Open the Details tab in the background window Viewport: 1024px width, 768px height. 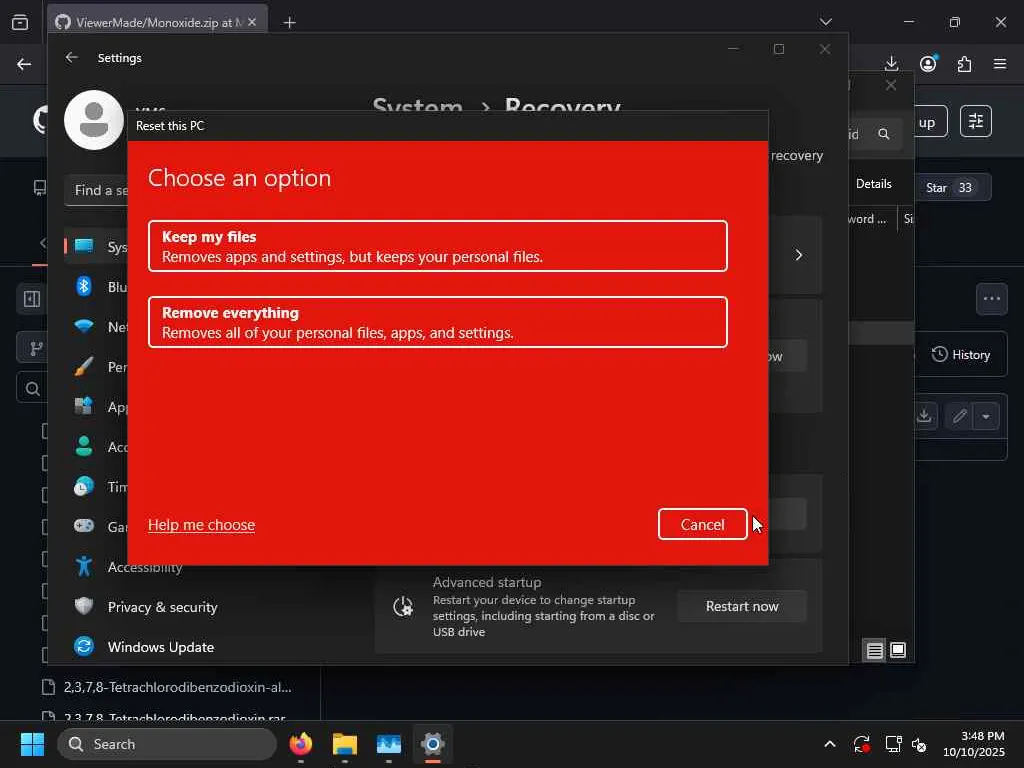(x=873, y=184)
